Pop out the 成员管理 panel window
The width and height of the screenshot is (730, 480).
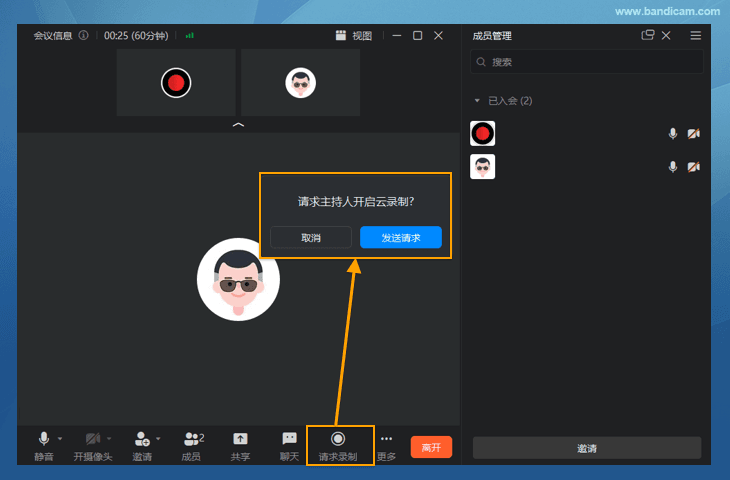(x=648, y=35)
